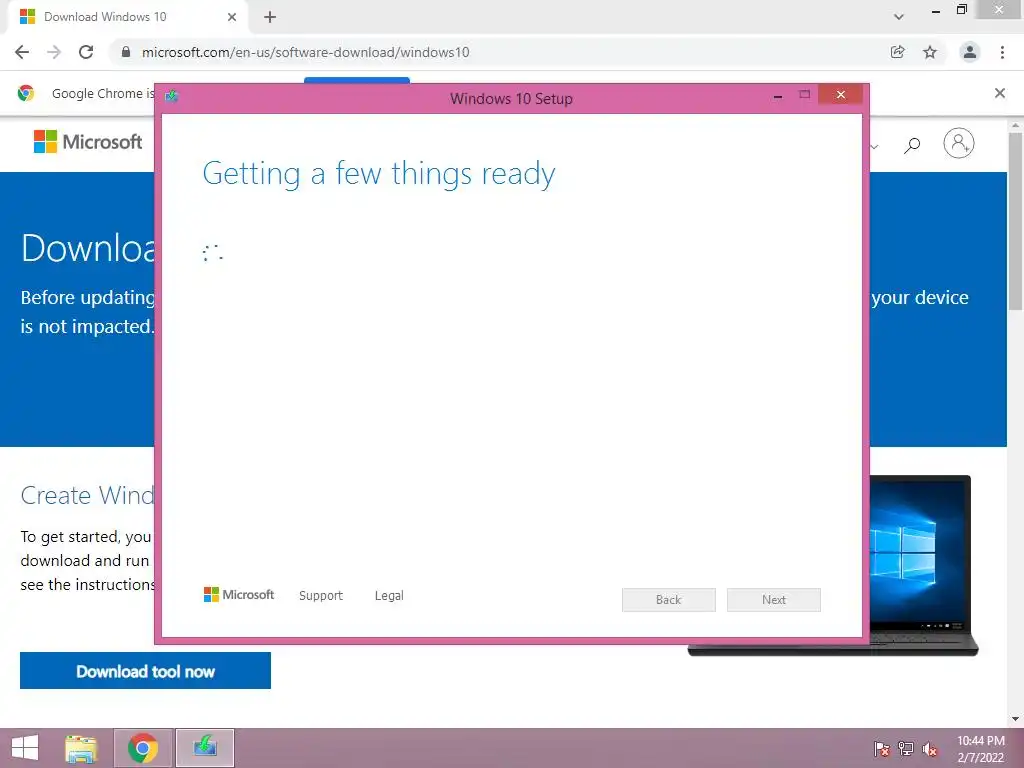The width and height of the screenshot is (1024, 768).
Task: Click the Windows Setup taskbar icon
Action: [x=205, y=748]
